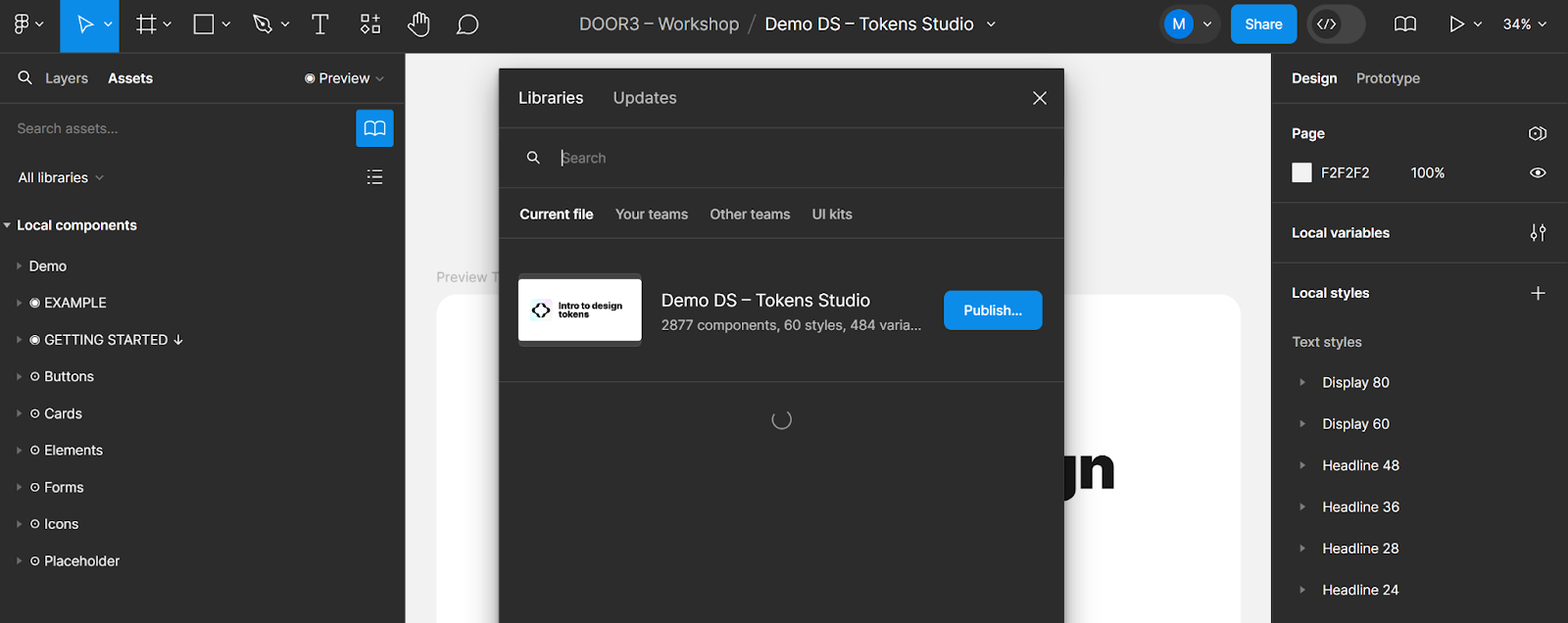The height and width of the screenshot is (623, 1568).
Task: Select the Design tab
Action: click(x=1314, y=78)
